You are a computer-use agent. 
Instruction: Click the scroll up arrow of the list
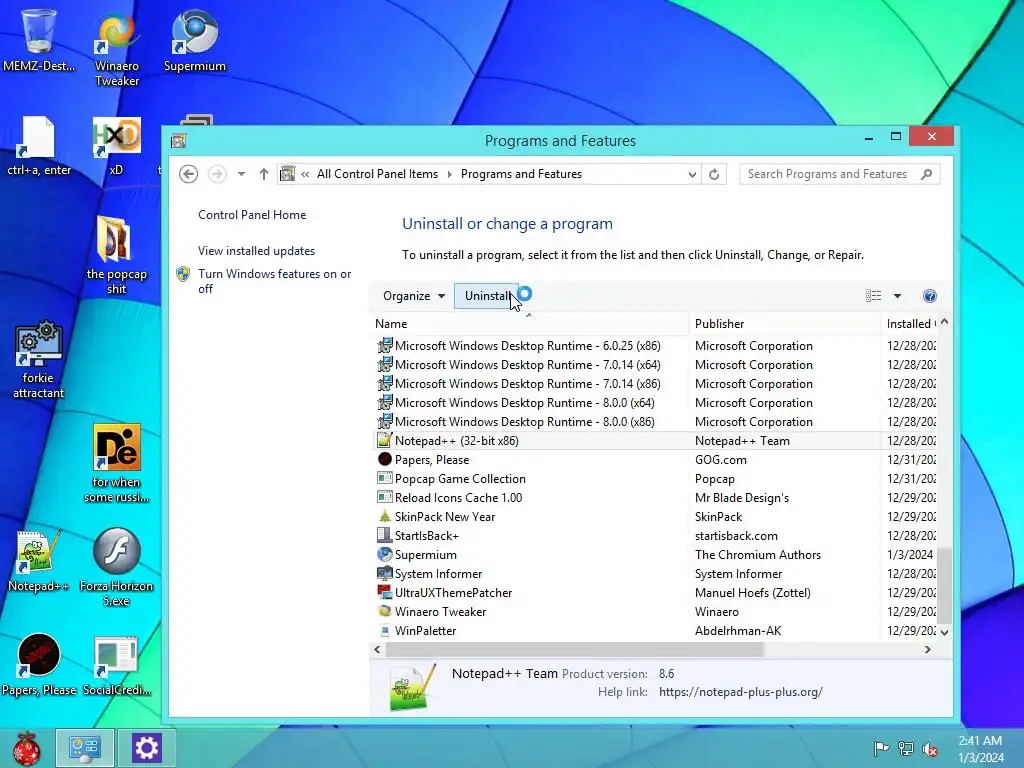(x=944, y=323)
